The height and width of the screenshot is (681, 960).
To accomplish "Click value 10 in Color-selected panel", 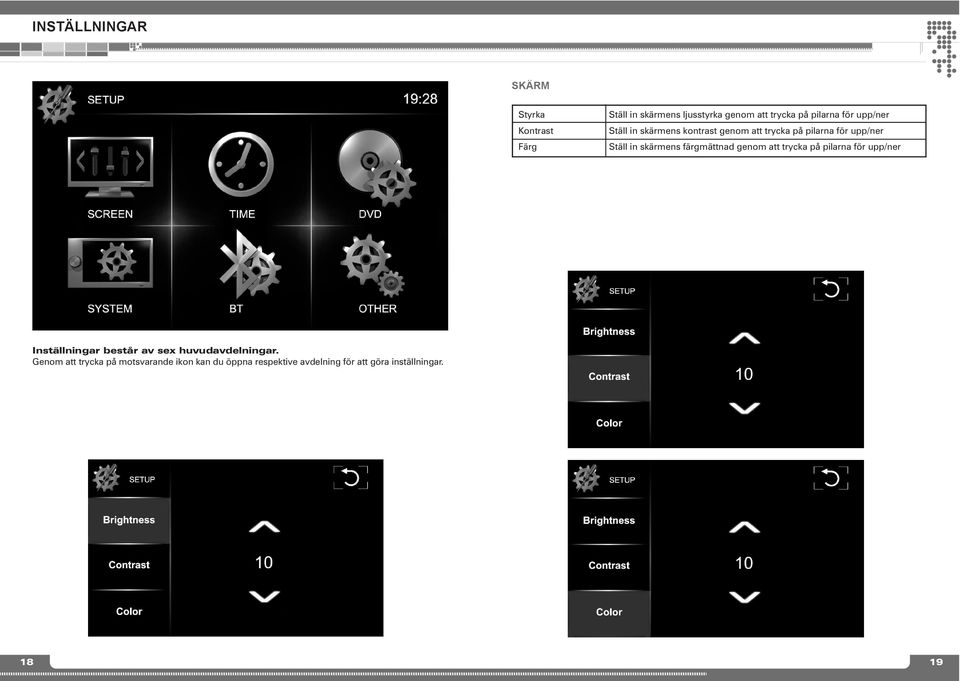I will tap(744, 563).
